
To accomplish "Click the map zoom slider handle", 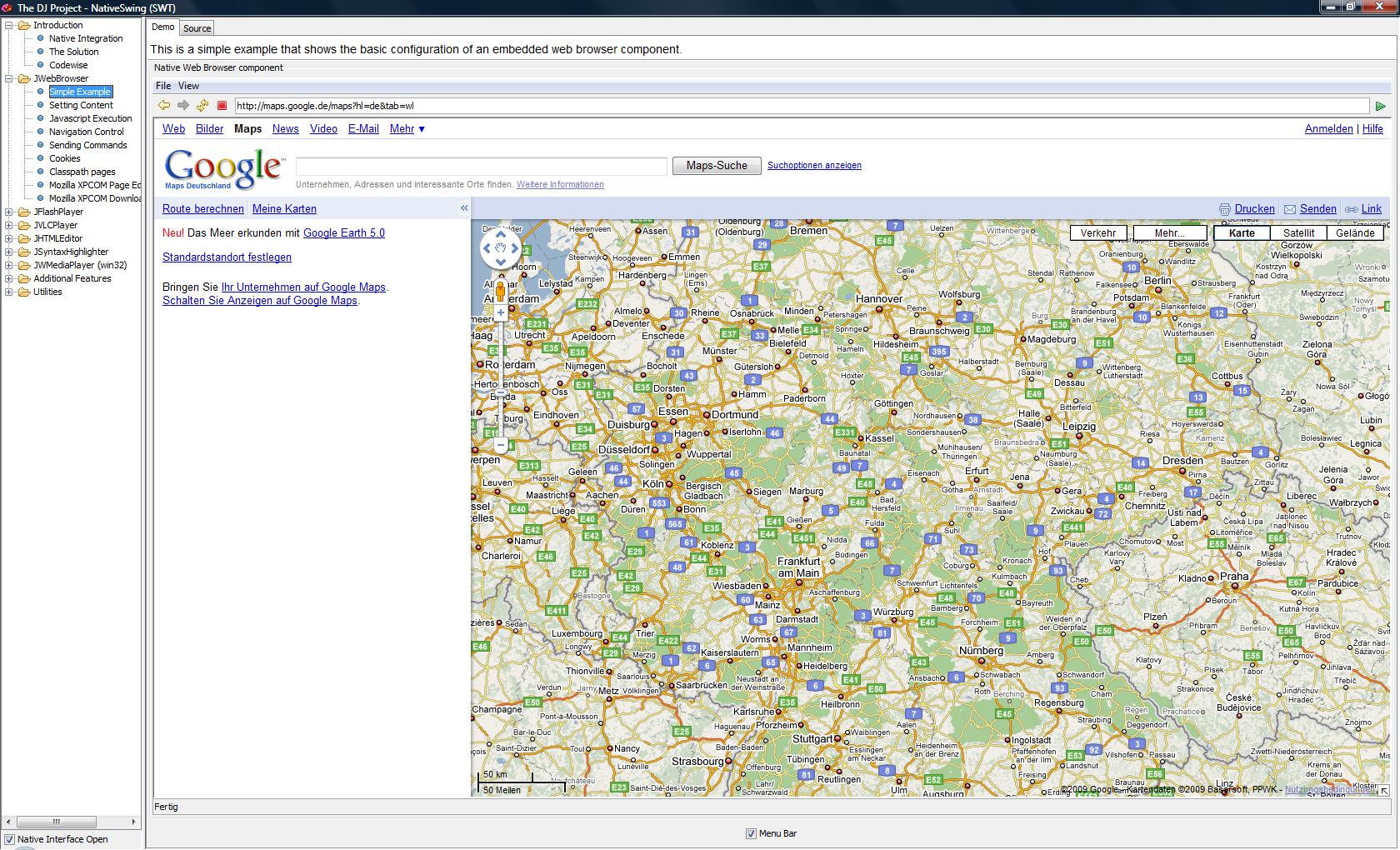I will pos(501,392).
